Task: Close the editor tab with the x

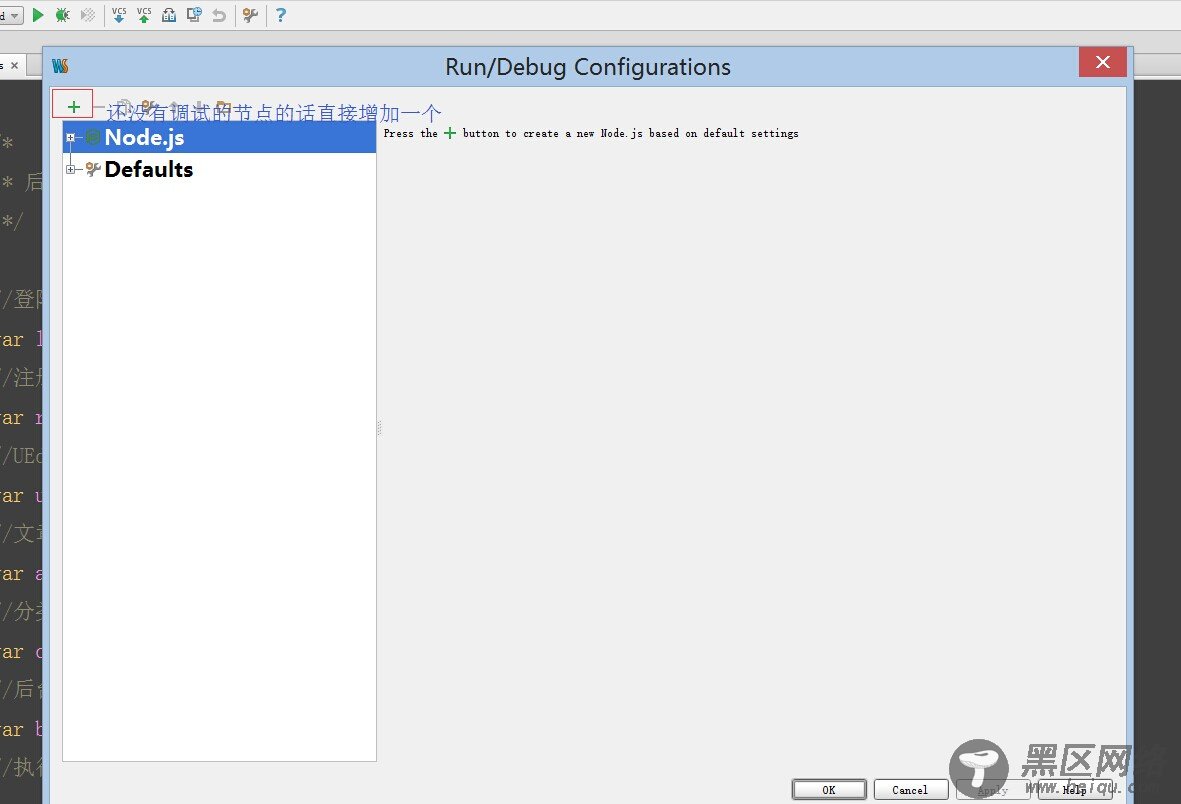Action: coord(14,66)
